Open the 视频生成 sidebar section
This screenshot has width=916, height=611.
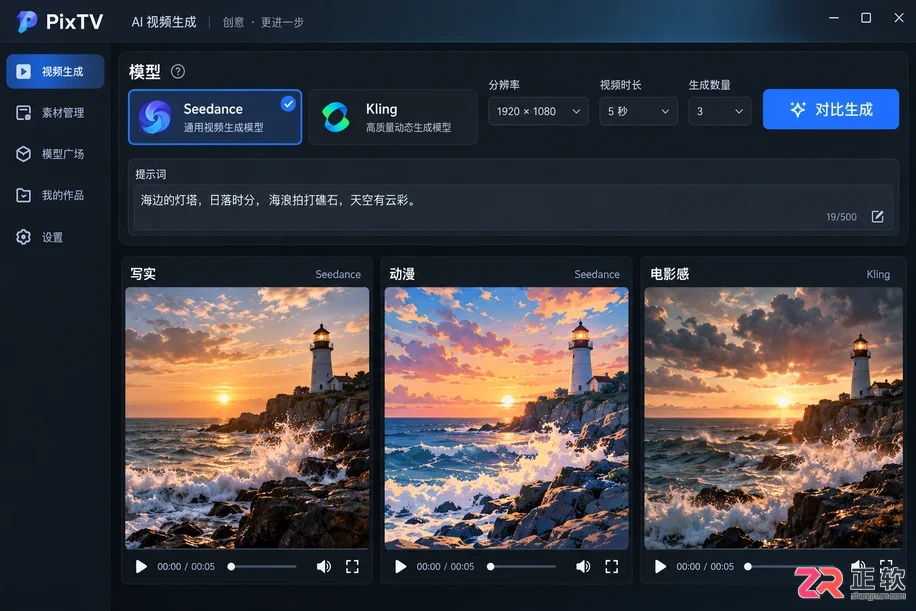(55, 72)
